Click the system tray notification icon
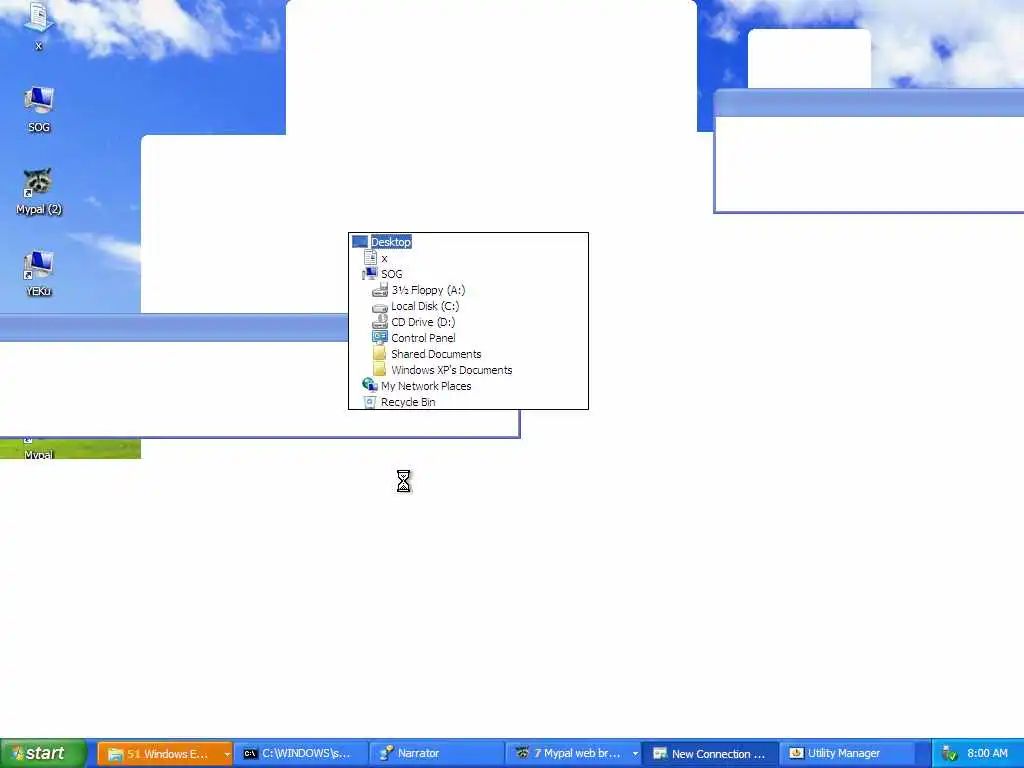This screenshot has height=768, width=1024. click(x=949, y=754)
